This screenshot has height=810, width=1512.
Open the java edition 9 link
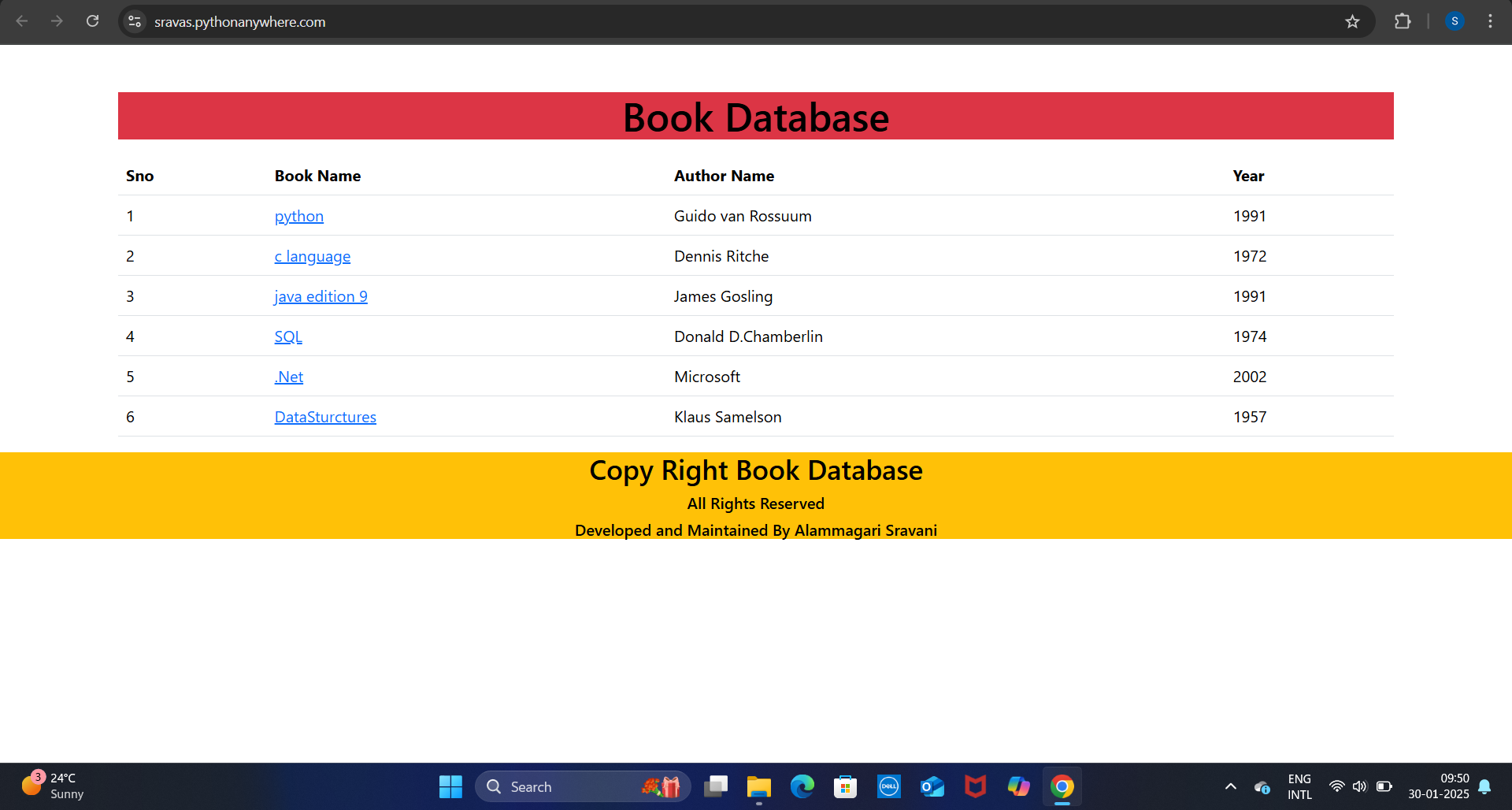click(321, 296)
